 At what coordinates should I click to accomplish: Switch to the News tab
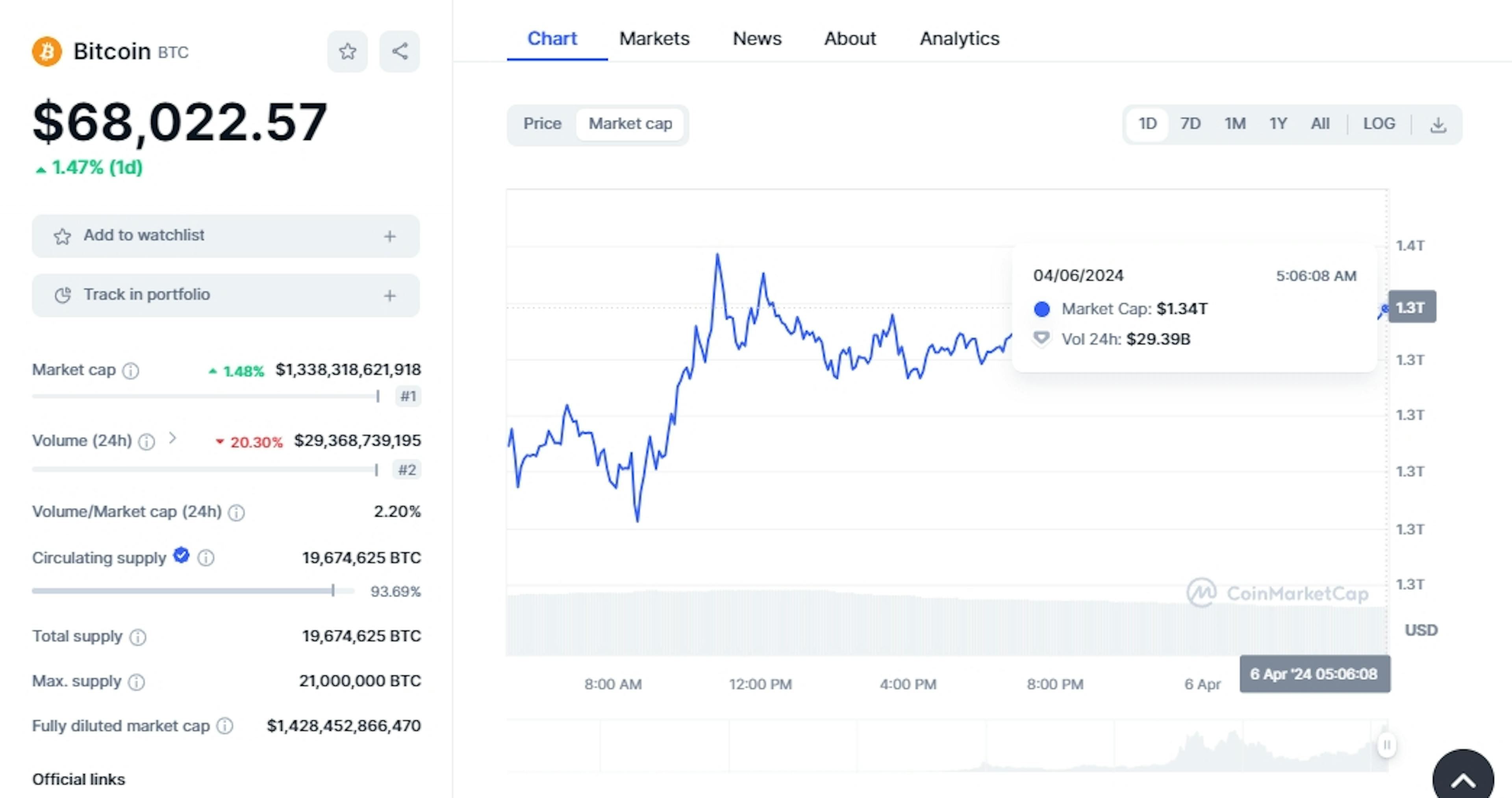(x=758, y=39)
